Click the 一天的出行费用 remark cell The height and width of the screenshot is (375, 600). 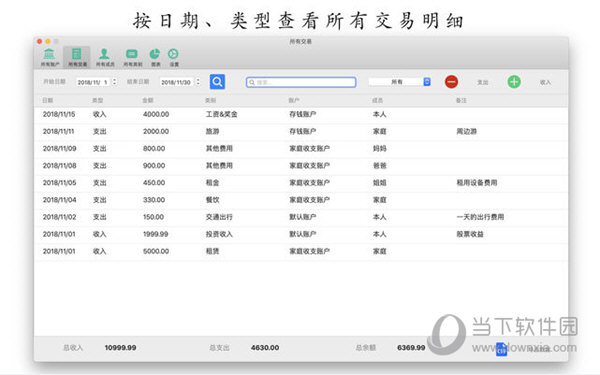coord(480,217)
